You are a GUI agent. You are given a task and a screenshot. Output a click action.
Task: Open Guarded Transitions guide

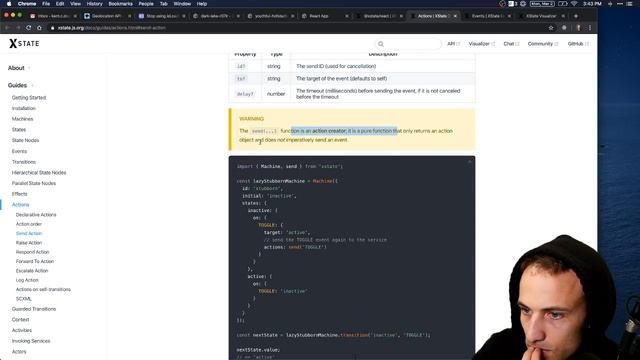[x=34, y=309]
